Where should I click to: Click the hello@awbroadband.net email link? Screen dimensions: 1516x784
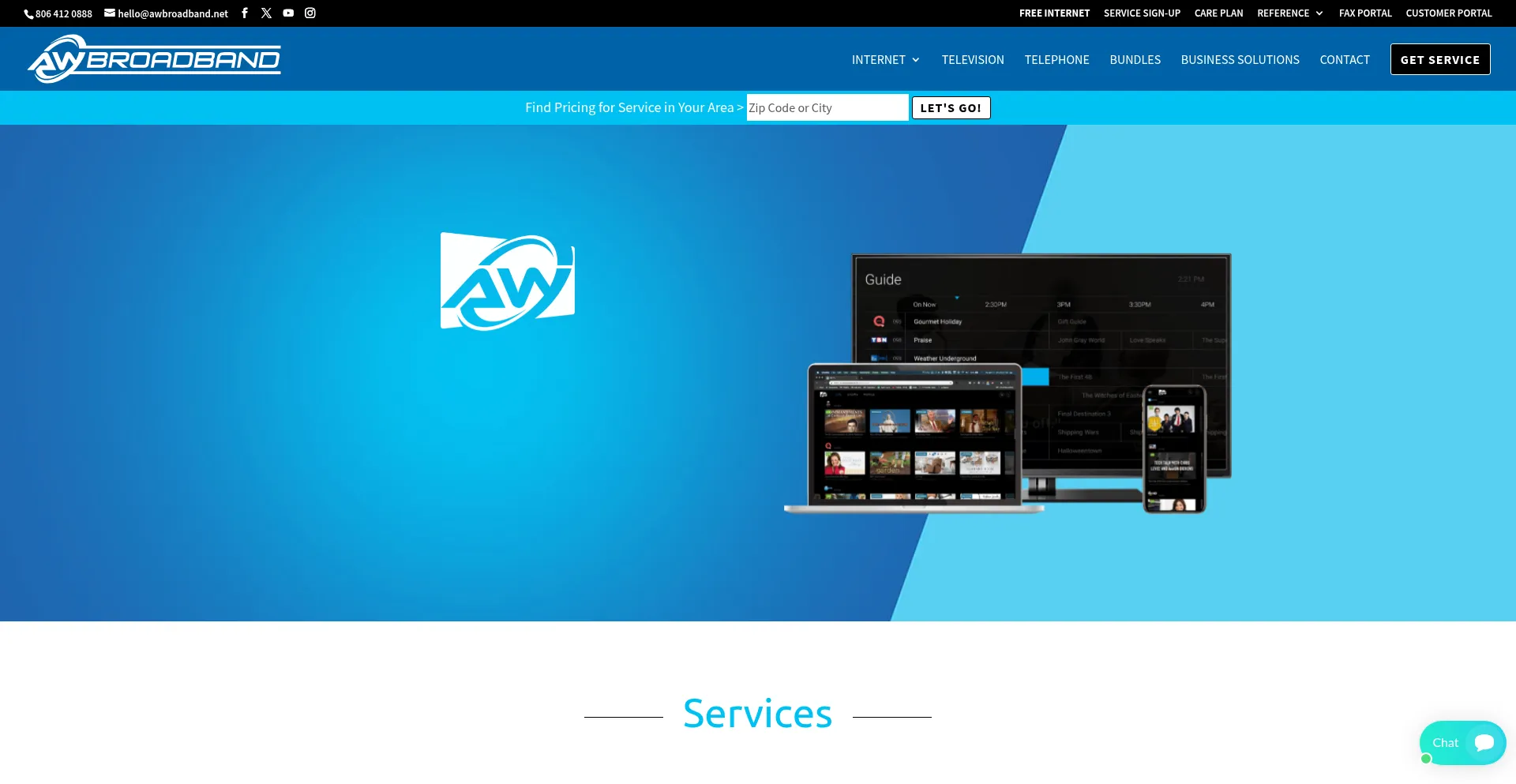[167, 14]
